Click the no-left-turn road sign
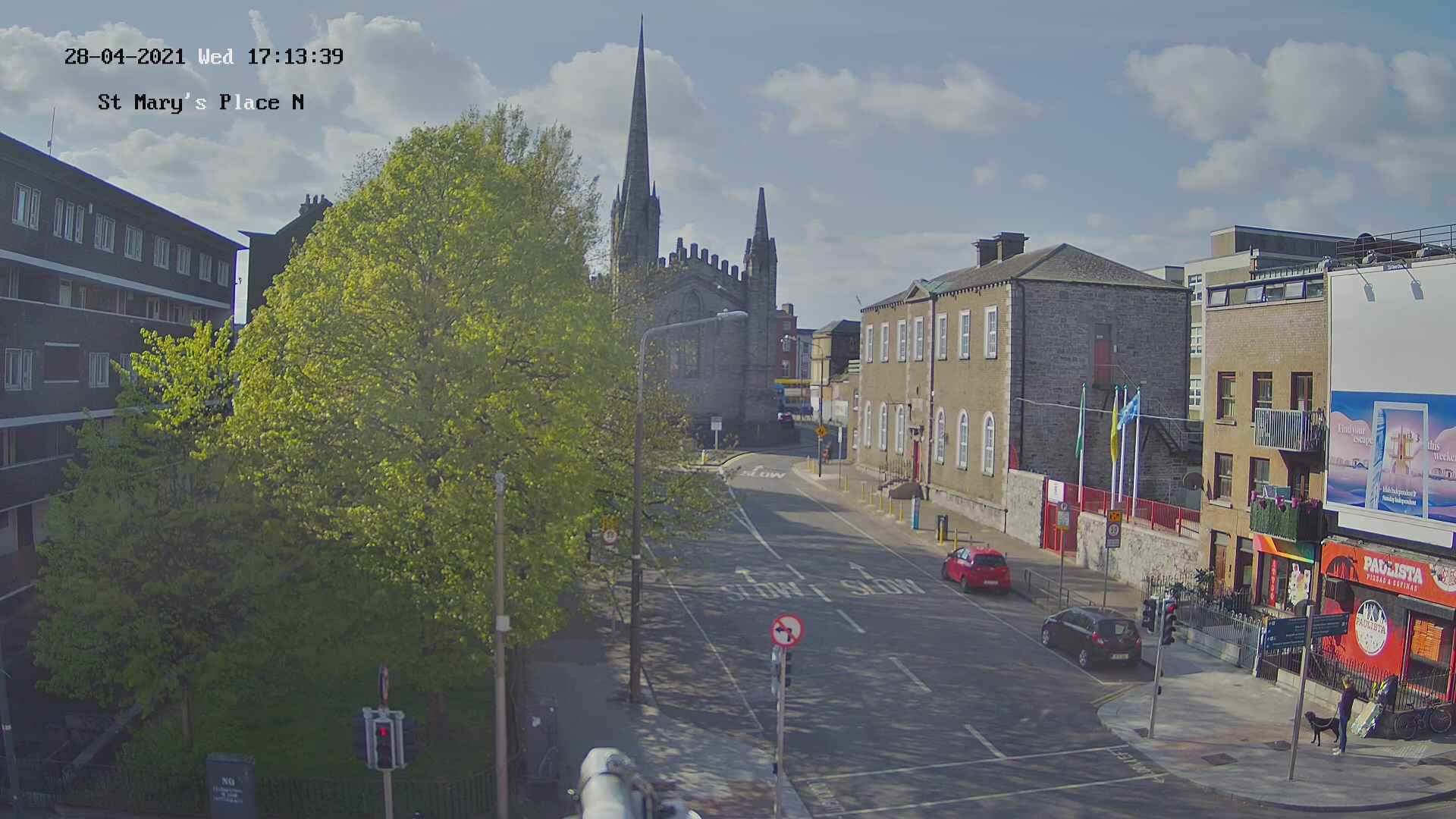The height and width of the screenshot is (819, 1456). (787, 630)
